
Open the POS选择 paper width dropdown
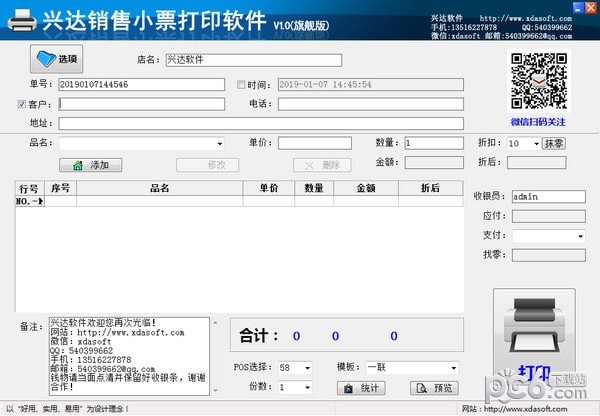[307, 368]
